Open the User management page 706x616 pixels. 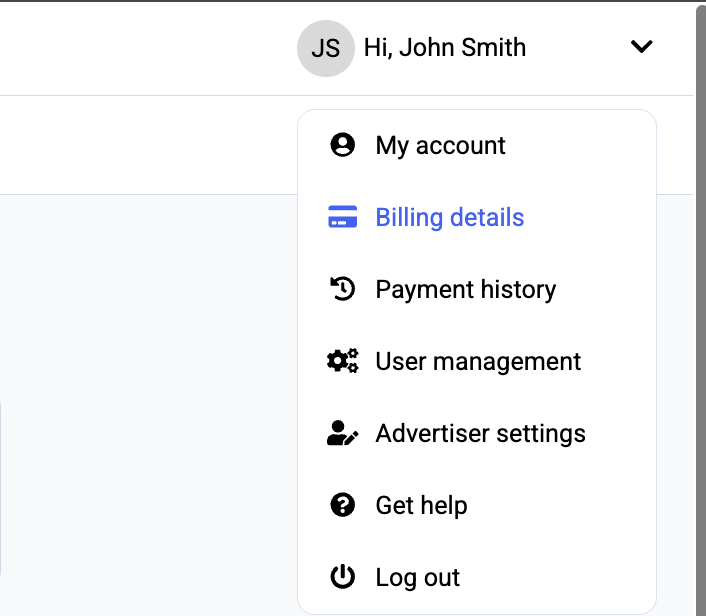click(x=478, y=361)
